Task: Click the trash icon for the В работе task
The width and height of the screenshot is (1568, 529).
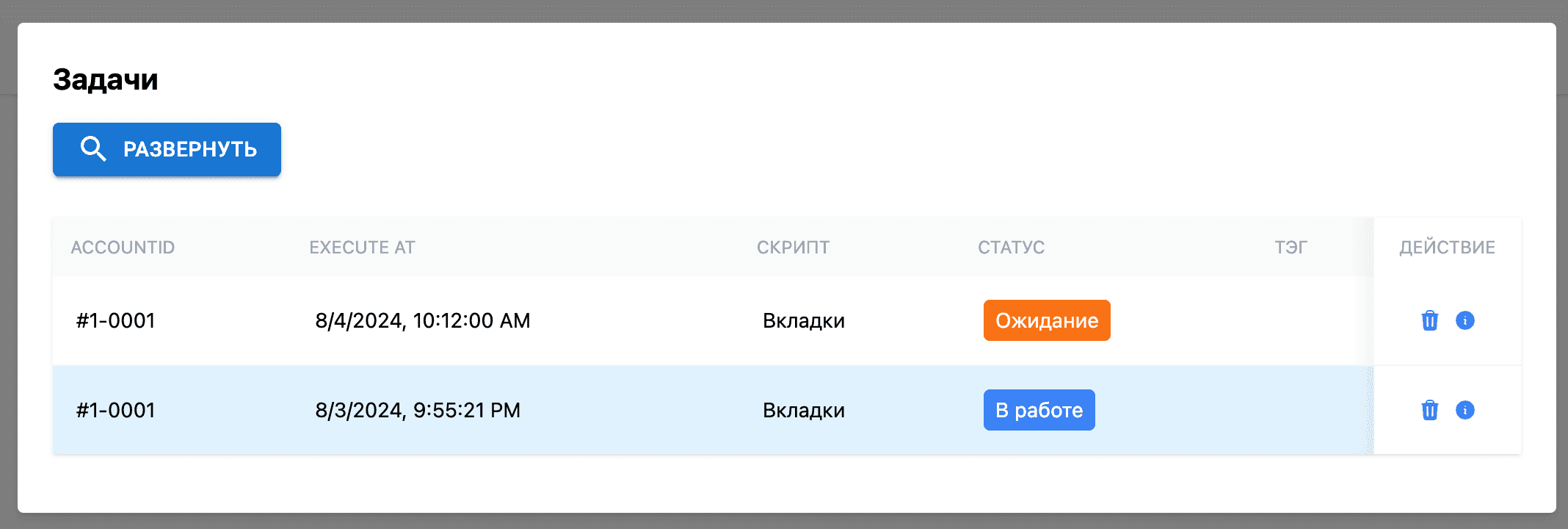Action: pyautogui.click(x=1429, y=410)
